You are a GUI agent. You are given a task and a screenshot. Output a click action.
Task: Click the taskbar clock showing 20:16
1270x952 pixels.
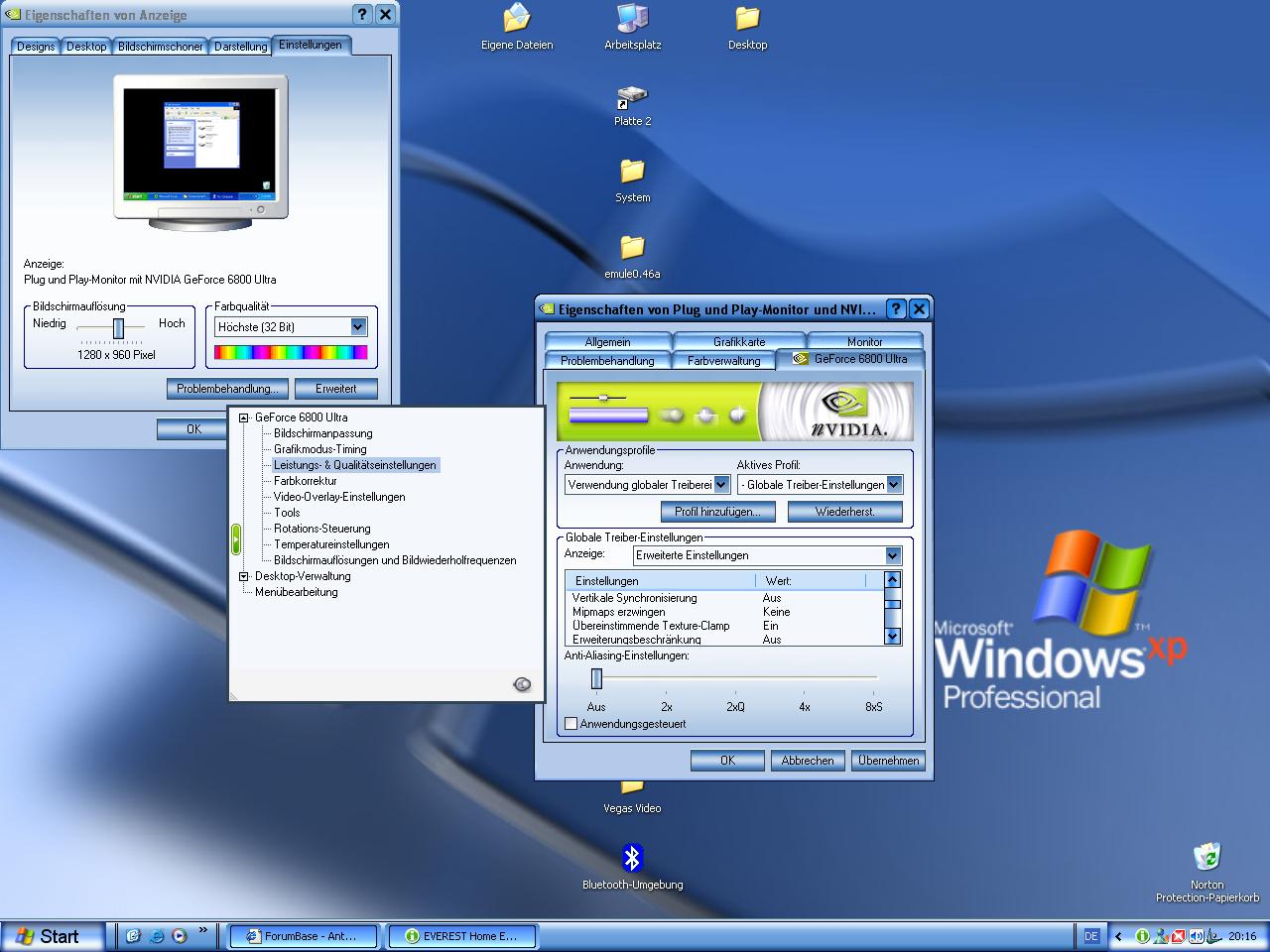point(1242,936)
